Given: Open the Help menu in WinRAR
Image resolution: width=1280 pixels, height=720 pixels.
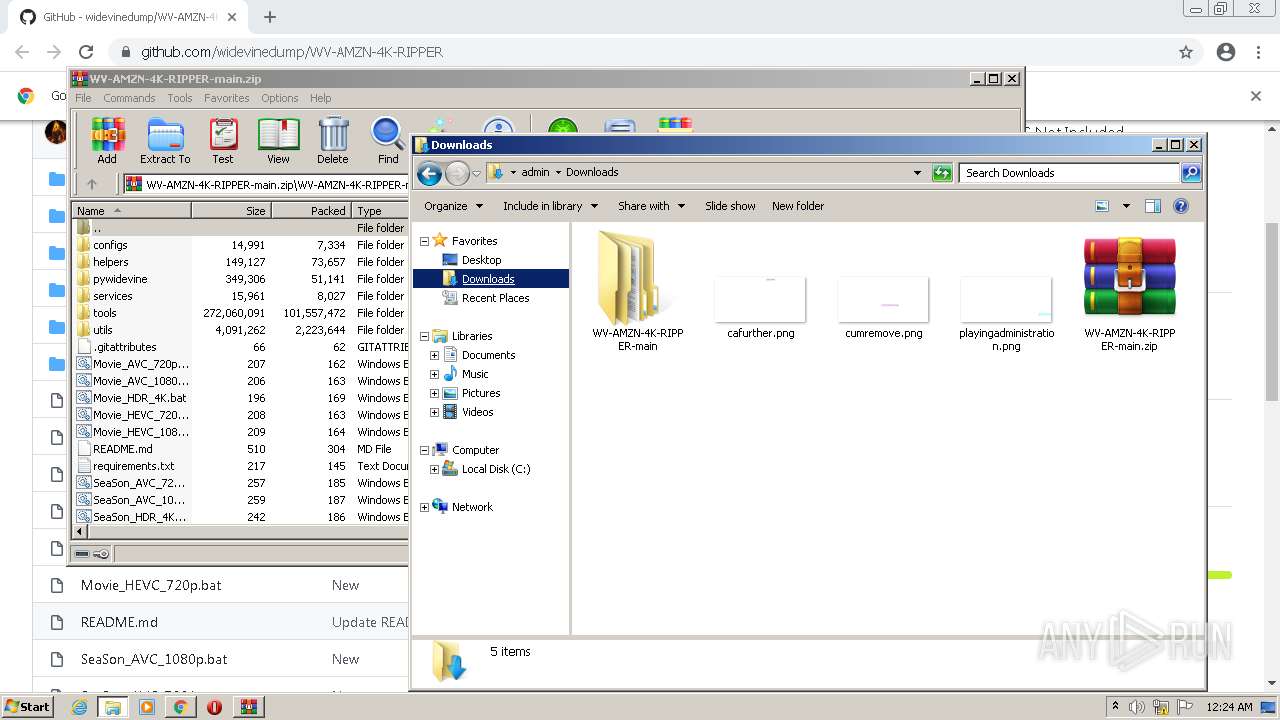Looking at the screenshot, I should [x=320, y=98].
